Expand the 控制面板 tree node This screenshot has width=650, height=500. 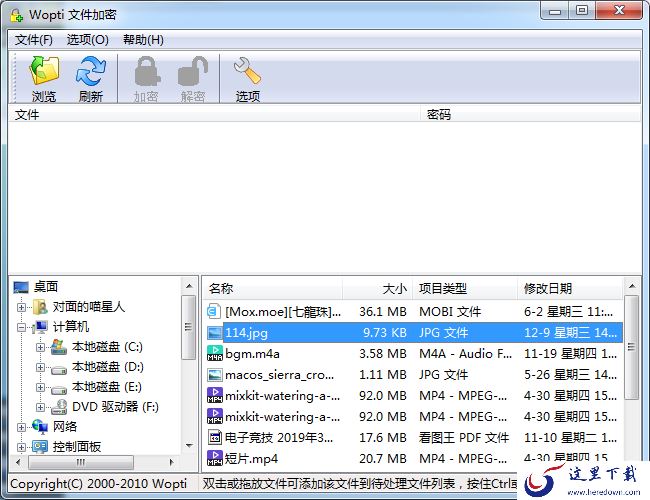22,447
